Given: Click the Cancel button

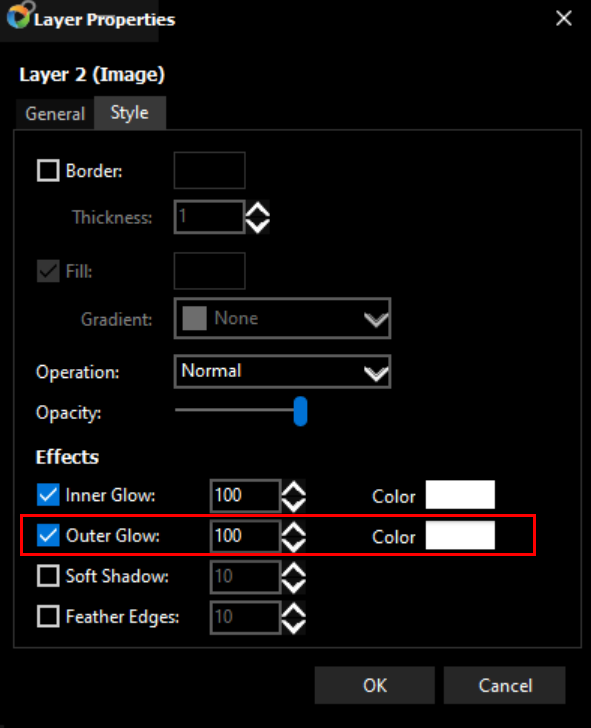Looking at the screenshot, I should [505, 685].
